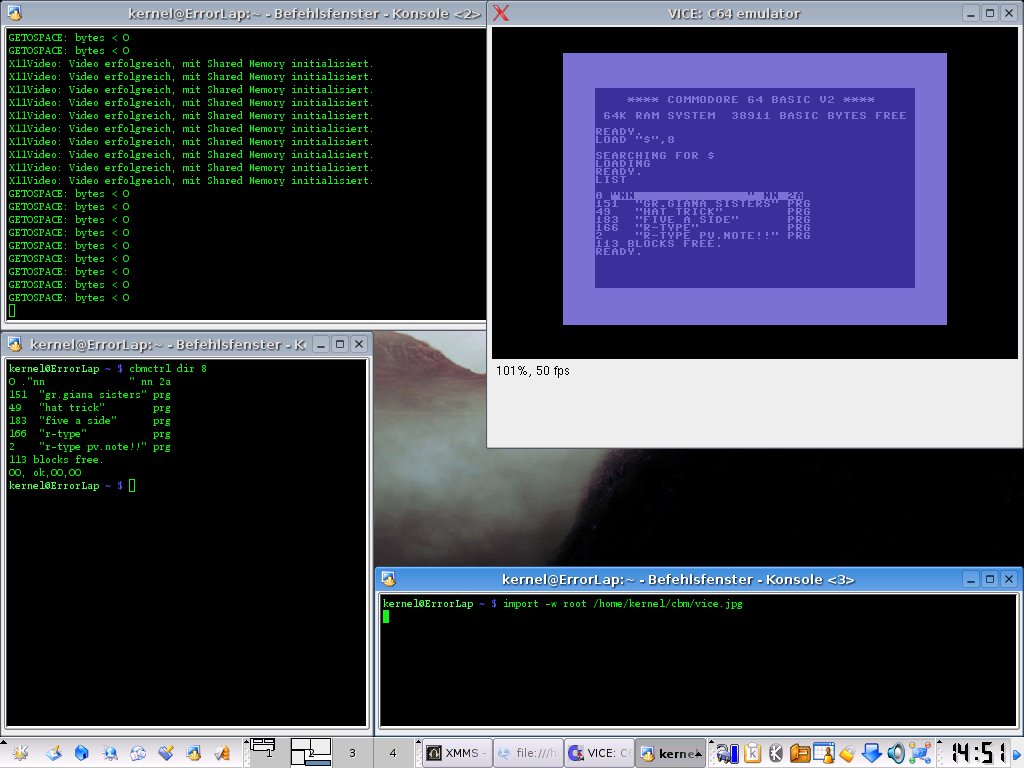Click 'HAT TRICK' entry in VICE listing
This screenshot has height=768, width=1024.
(679, 212)
